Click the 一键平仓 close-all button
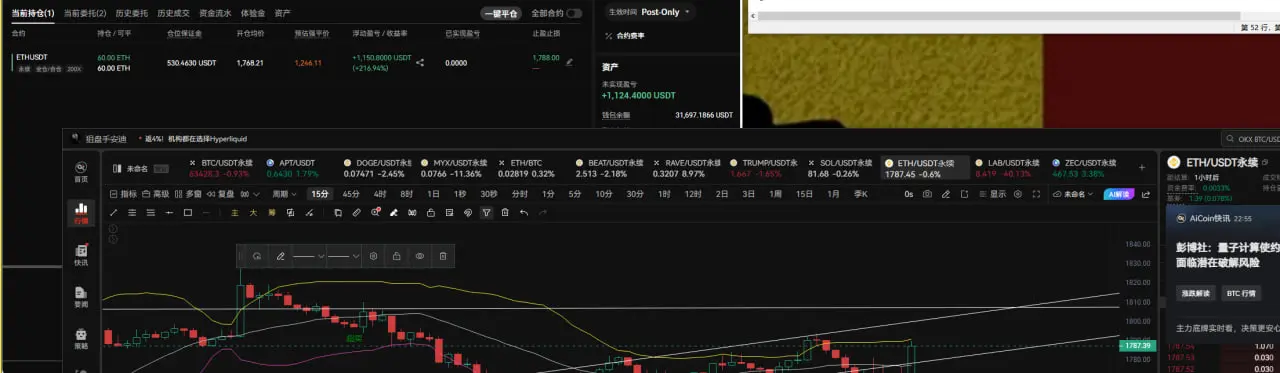 (x=500, y=14)
